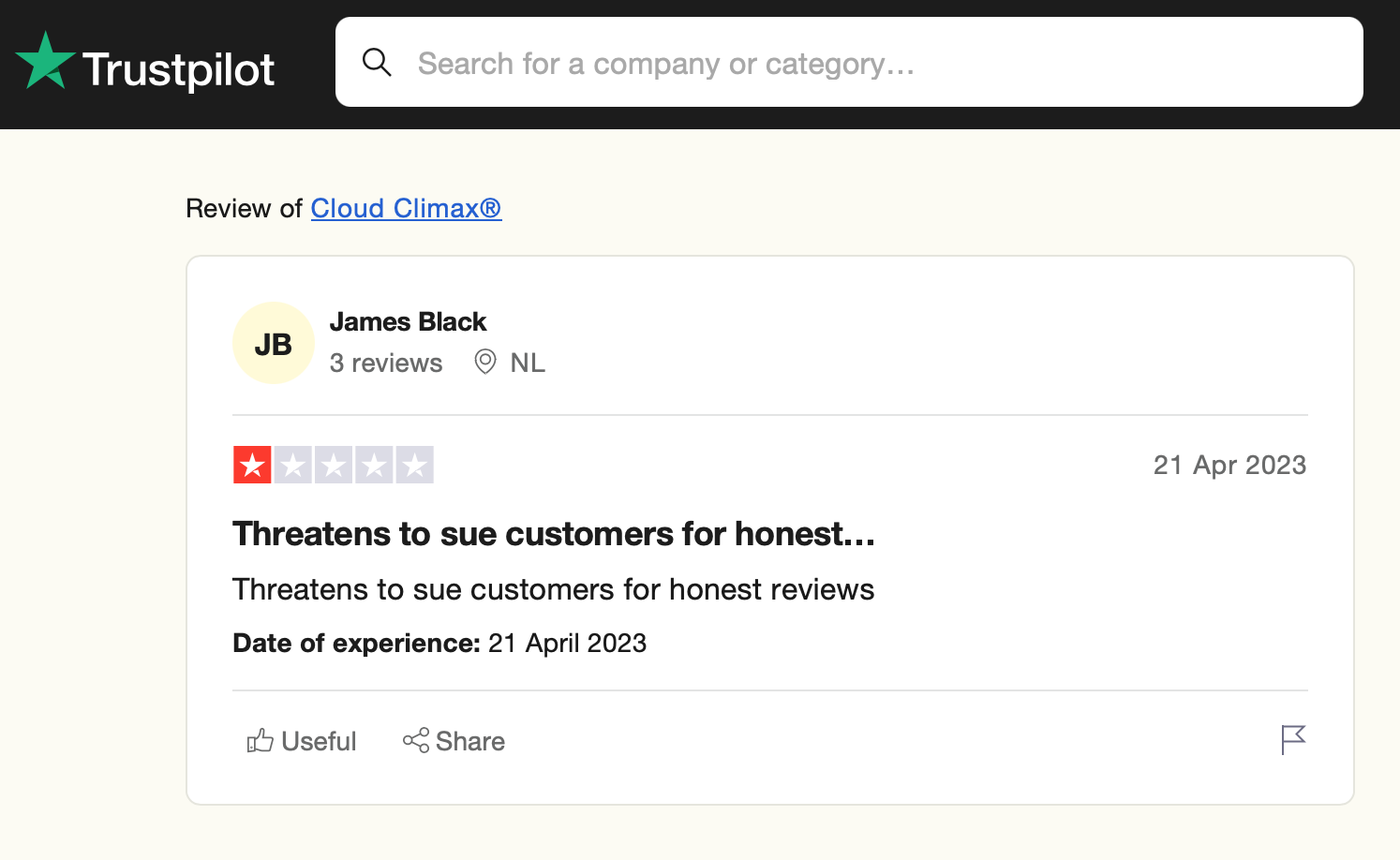Click the third grey rating star
The image size is (1400, 860).
tap(334, 465)
